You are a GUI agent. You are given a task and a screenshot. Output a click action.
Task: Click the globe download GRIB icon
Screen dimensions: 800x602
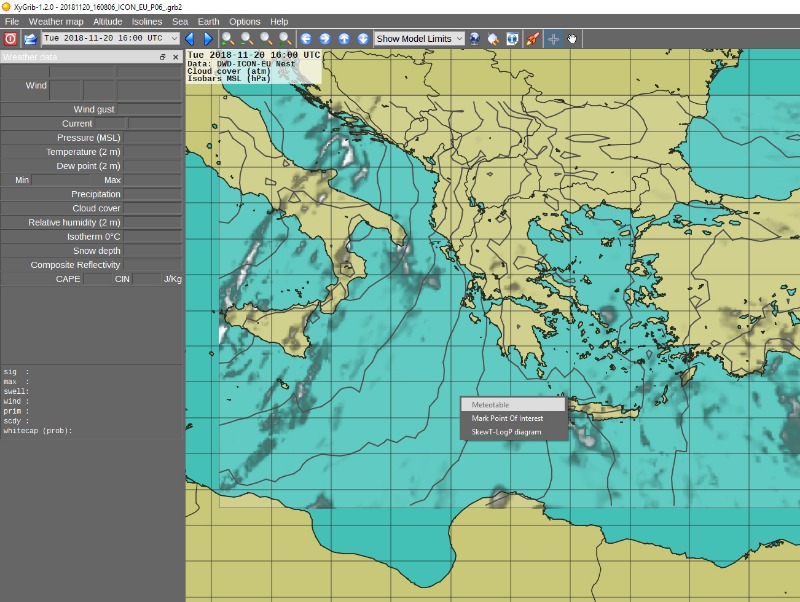[474, 39]
